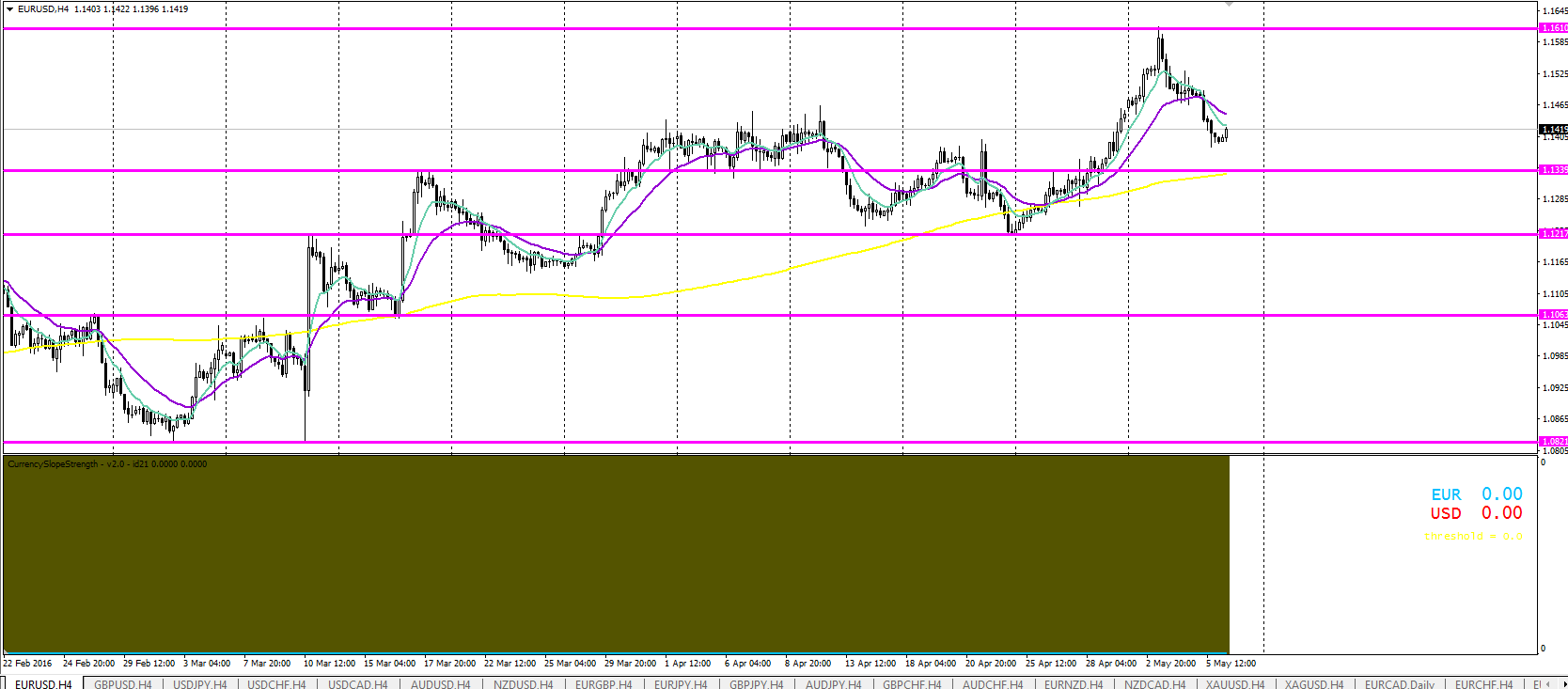Switch to the NZDUSD.H4 tab
Screen dimensions: 1568x689
coord(523,684)
